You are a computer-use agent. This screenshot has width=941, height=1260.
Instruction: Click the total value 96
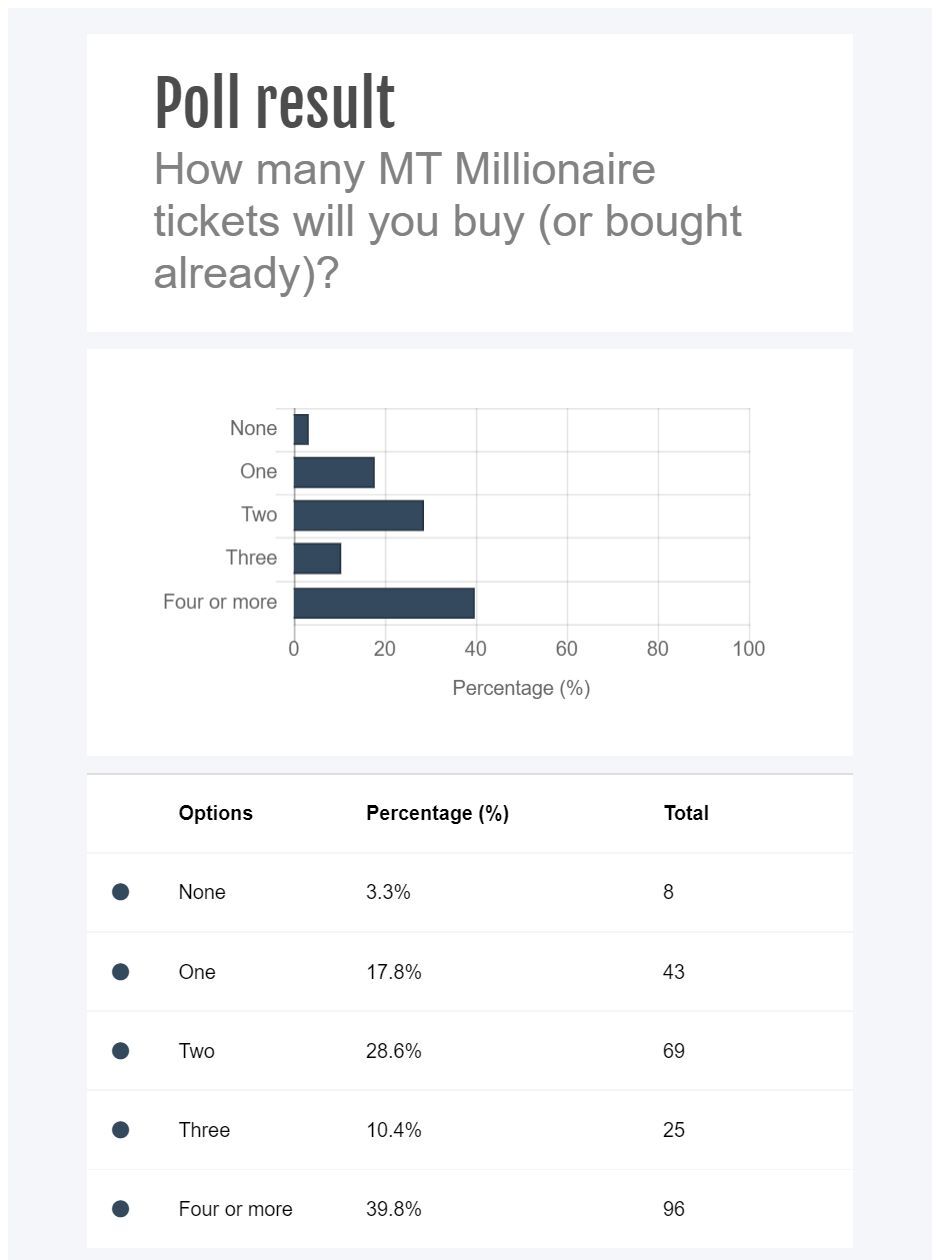pyautogui.click(x=674, y=1209)
